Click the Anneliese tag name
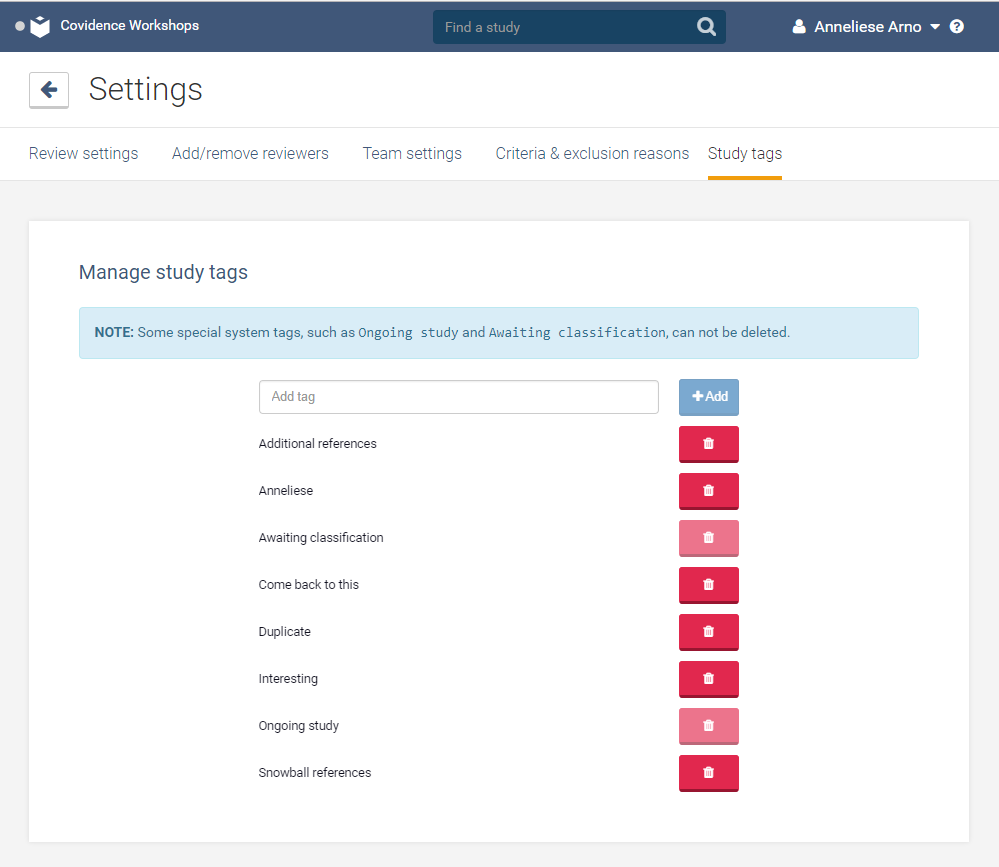Image resolution: width=999 pixels, height=867 pixels. (285, 491)
